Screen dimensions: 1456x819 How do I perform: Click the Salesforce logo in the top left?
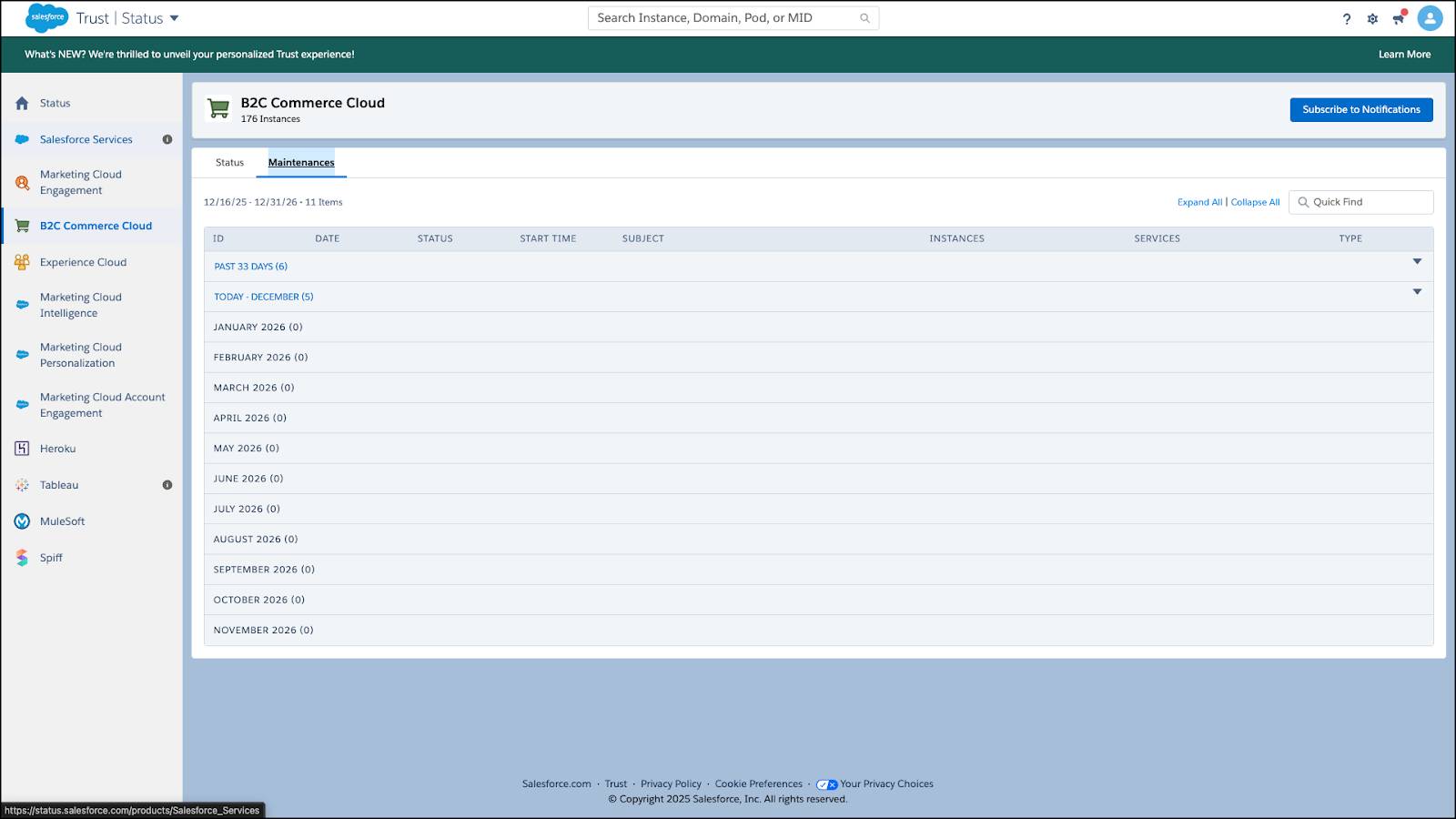tap(46, 17)
